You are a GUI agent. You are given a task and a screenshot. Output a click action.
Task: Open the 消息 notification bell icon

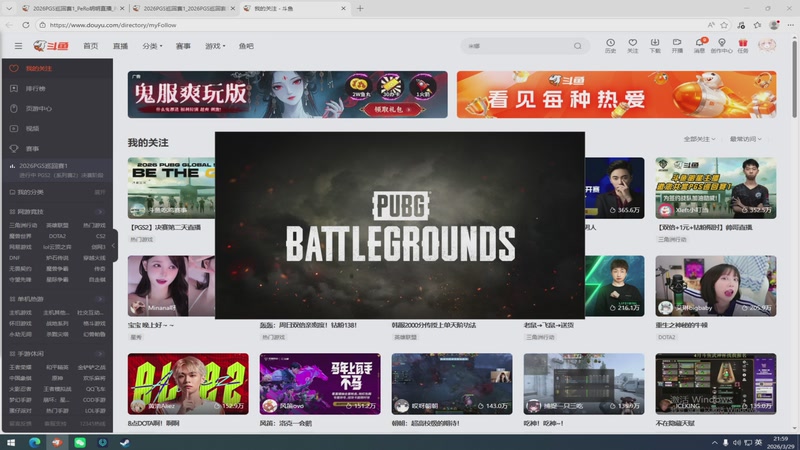(699, 45)
